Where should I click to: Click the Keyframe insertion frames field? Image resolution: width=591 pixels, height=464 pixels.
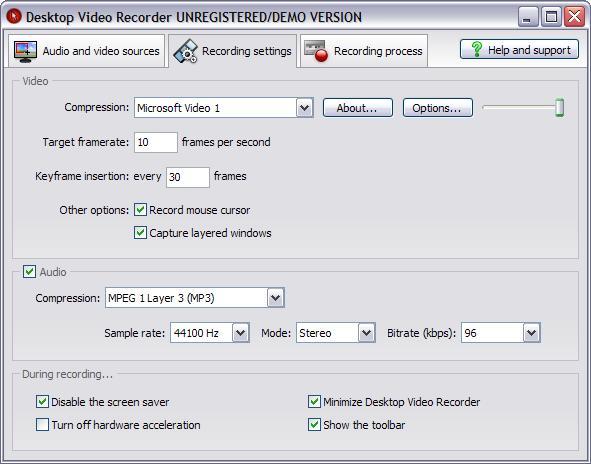coord(188,177)
